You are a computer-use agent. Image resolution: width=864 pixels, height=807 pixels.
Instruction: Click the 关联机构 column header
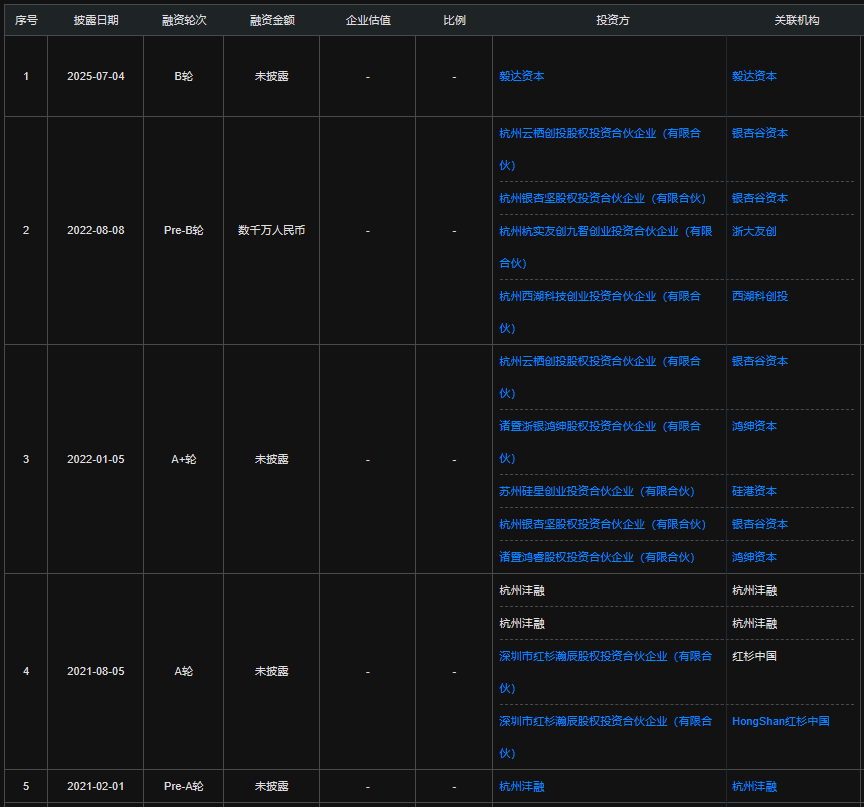(796, 20)
